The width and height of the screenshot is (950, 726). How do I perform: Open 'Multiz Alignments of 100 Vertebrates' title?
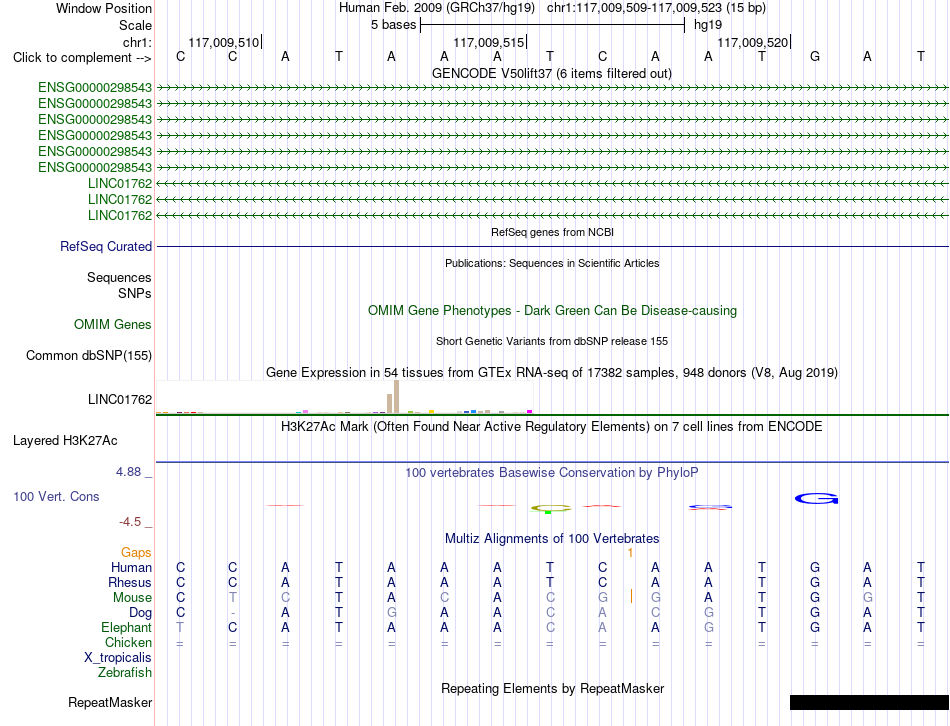(552, 539)
